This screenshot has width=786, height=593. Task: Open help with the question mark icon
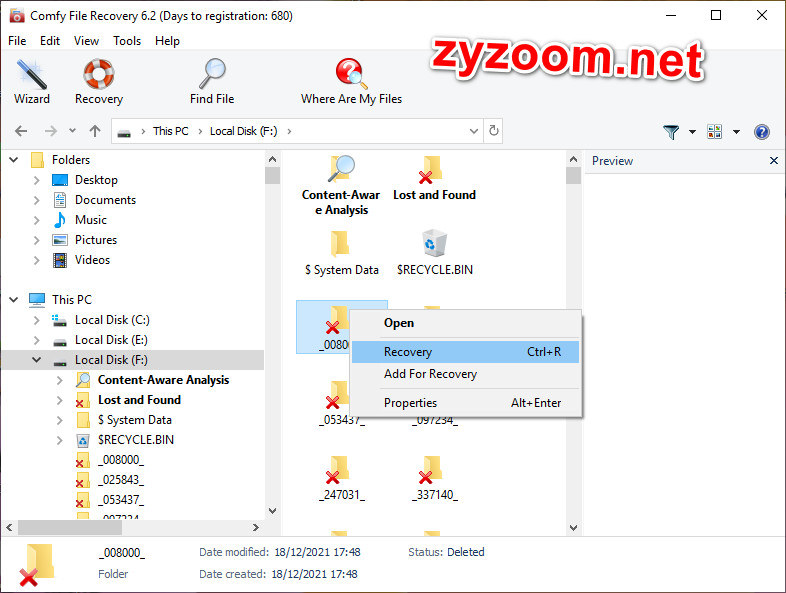click(761, 132)
